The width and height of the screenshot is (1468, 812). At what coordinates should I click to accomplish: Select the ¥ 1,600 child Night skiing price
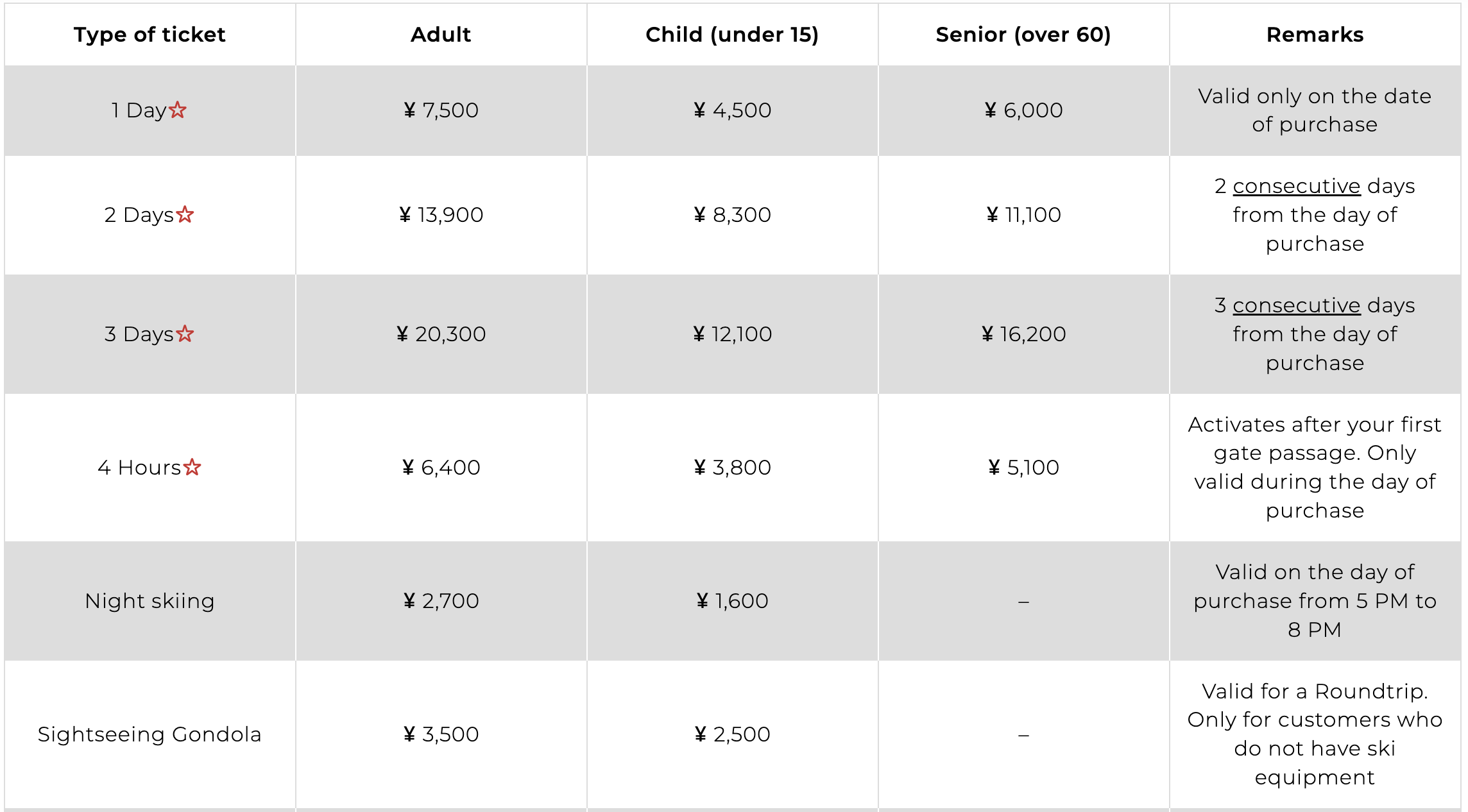coord(733,601)
